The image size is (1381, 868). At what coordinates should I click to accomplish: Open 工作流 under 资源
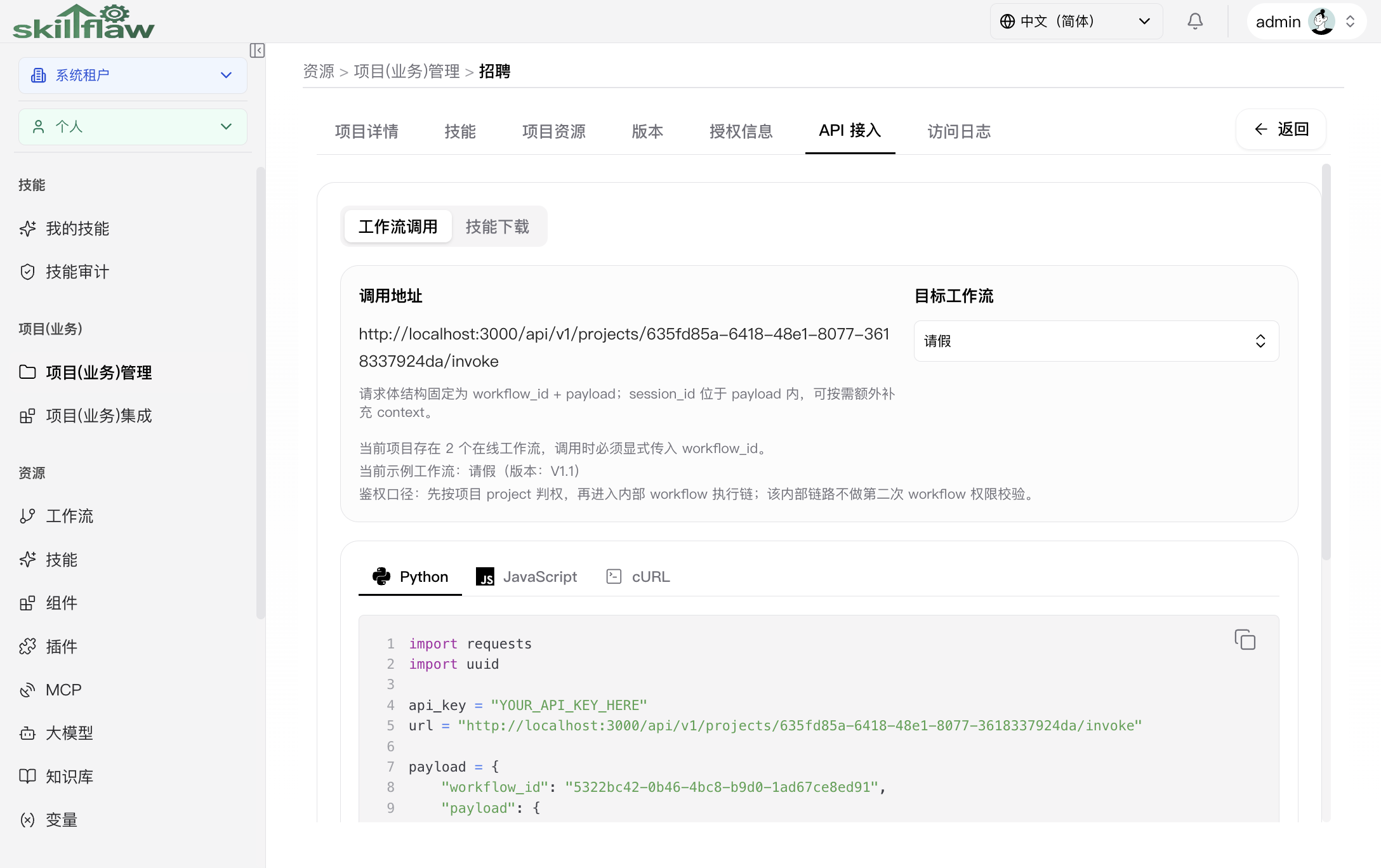tap(70, 516)
